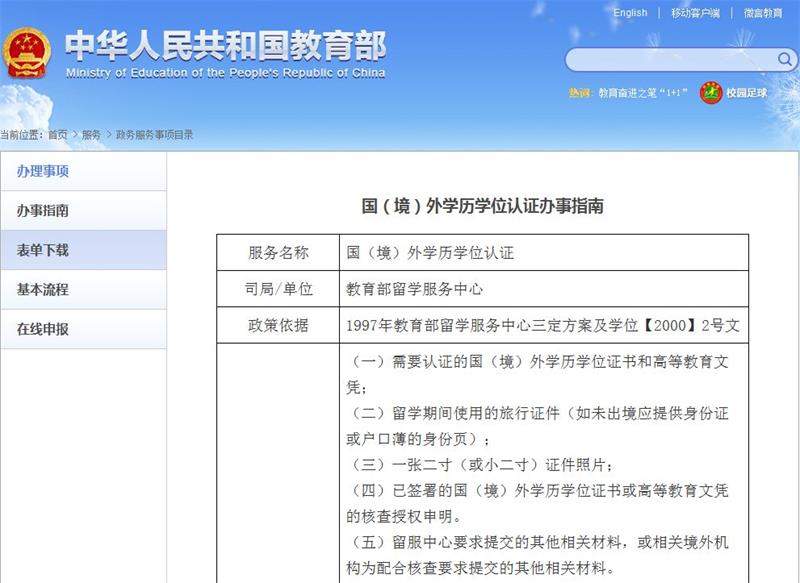Click requirement (一) 需要认证的国（境）外学历学位证书

pos(537,374)
